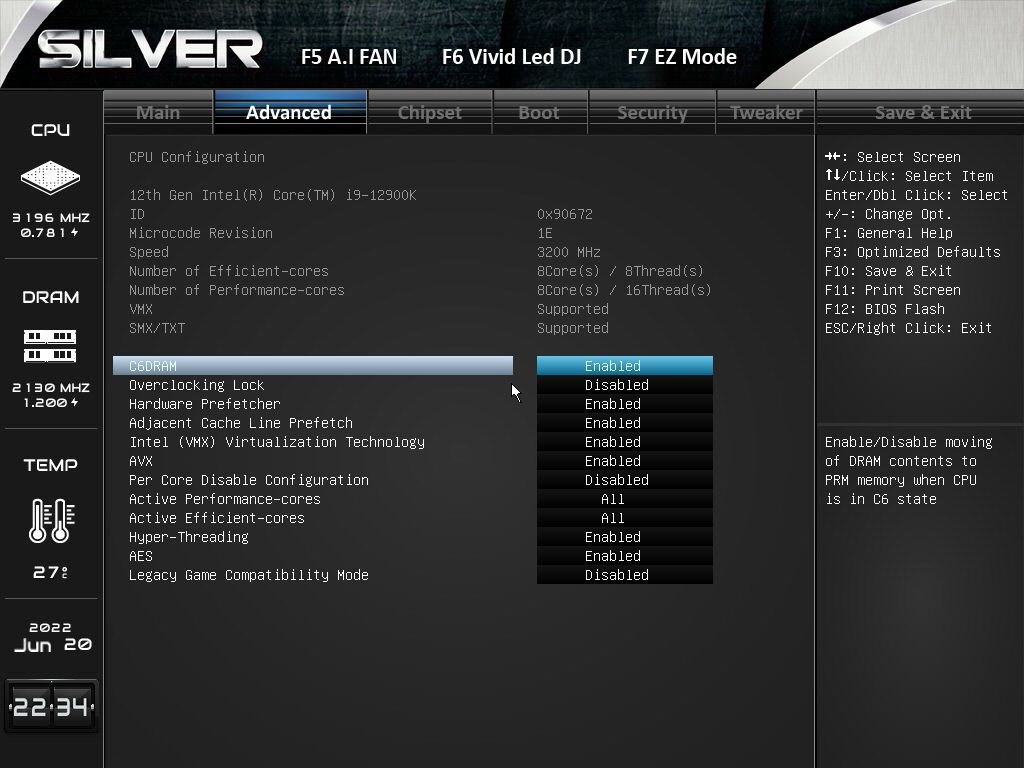The width and height of the screenshot is (1024, 768).
Task: Click the 22:34 flip clock display
Action: [x=51, y=706]
